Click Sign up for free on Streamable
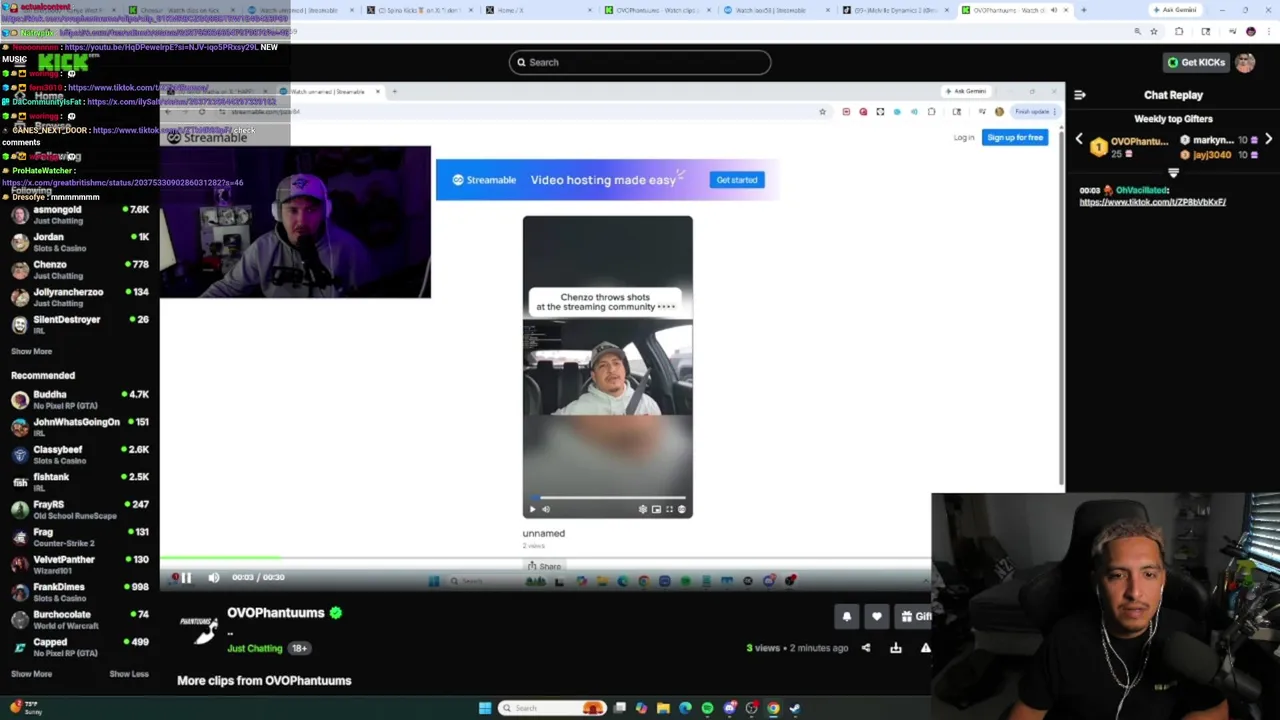The image size is (1280, 720). (1015, 137)
